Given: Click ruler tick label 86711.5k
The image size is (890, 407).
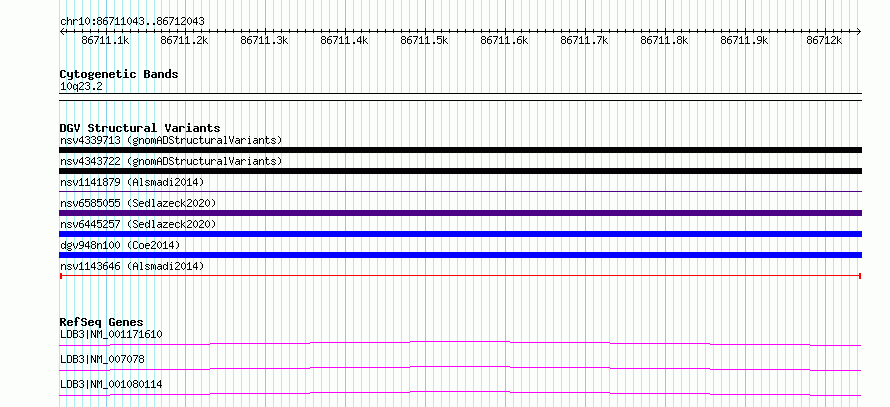Looking at the screenshot, I should [x=425, y=40].
